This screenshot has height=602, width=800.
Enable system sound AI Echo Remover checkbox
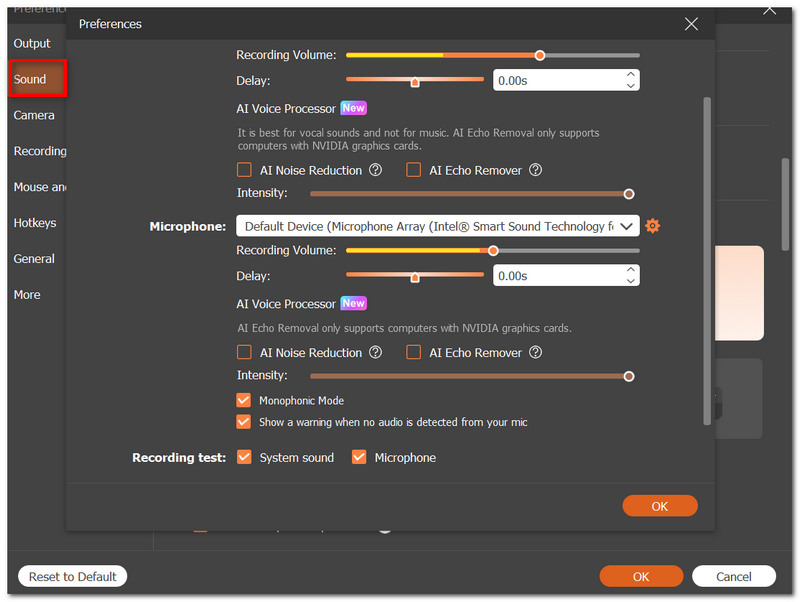pyautogui.click(x=413, y=170)
